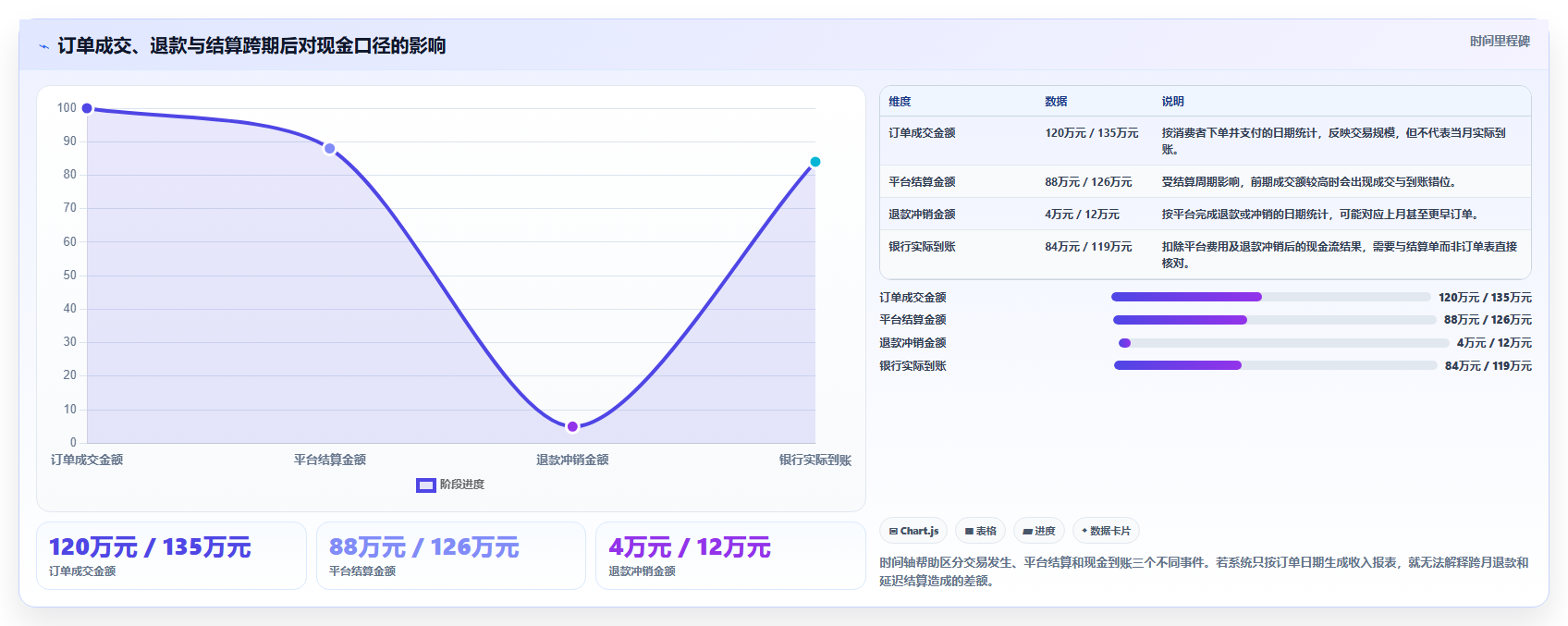This screenshot has width=1568, height=626.
Task: Click the 说明 table column header
Action: click(x=1172, y=102)
